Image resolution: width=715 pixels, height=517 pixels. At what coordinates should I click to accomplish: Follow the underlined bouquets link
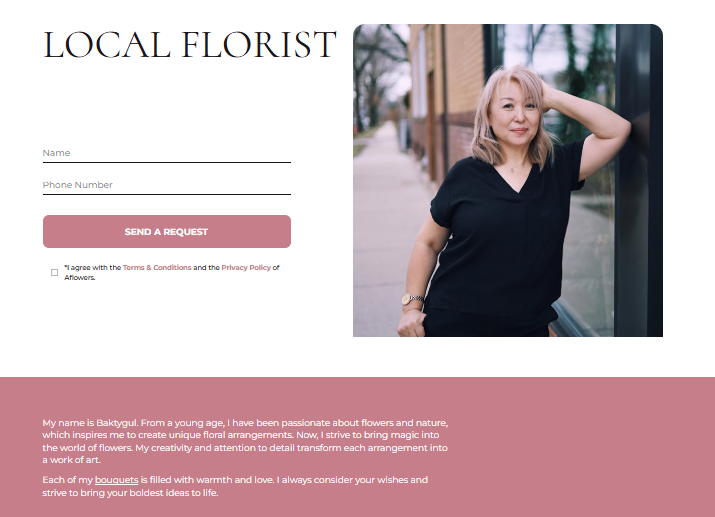coord(116,480)
